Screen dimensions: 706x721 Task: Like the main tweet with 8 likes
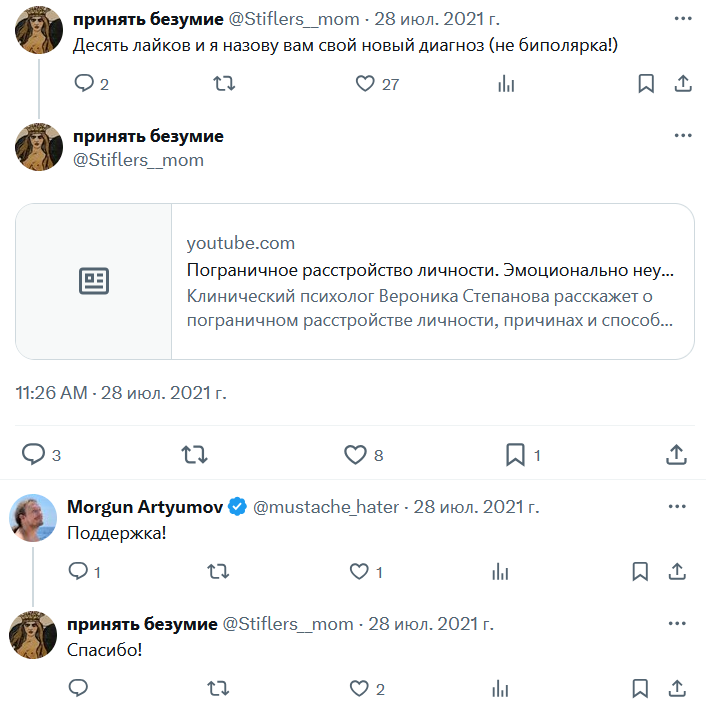(355, 455)
